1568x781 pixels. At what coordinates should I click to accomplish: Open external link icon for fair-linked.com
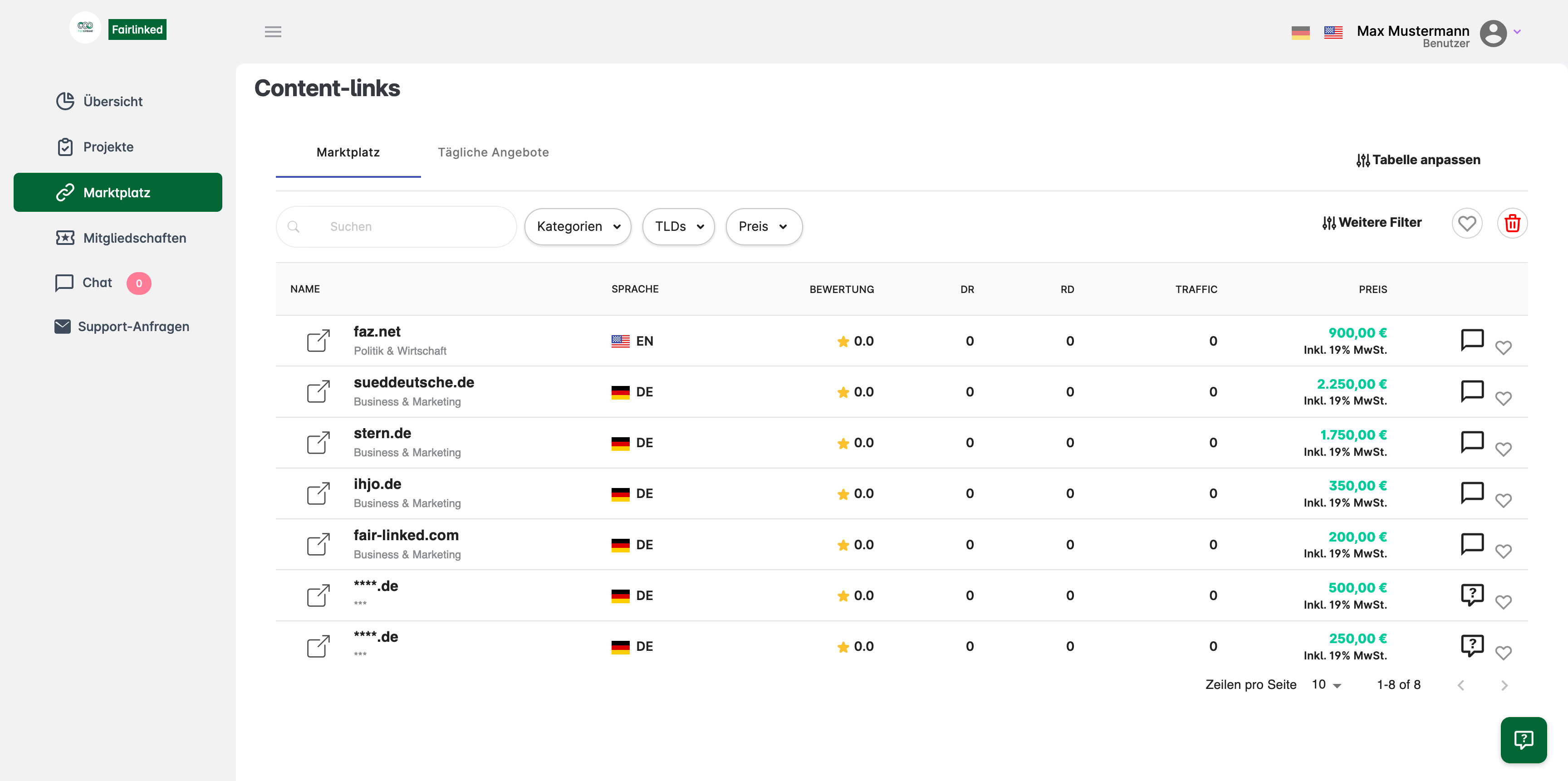pos(318,544)
